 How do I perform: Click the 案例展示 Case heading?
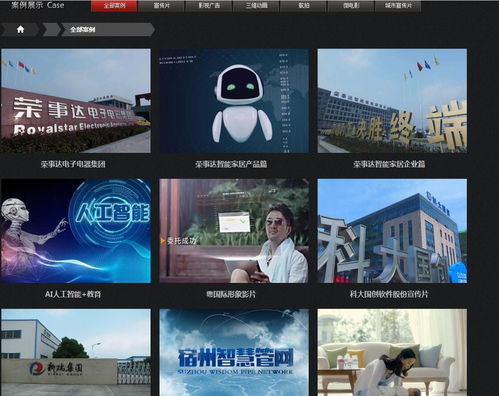(x=38, y=5)
